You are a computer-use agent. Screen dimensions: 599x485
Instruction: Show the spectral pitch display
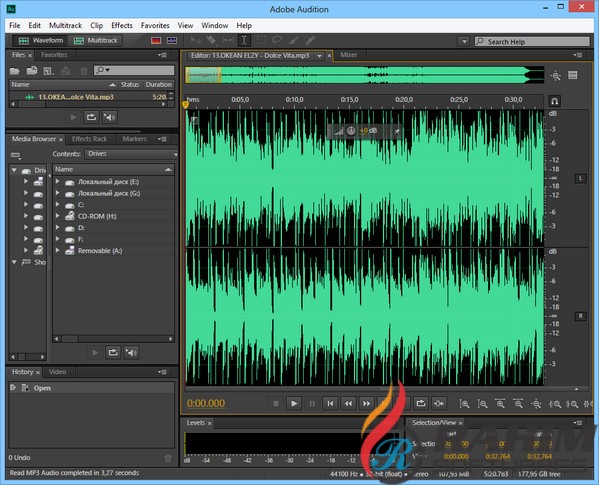[x=172, y=40]
